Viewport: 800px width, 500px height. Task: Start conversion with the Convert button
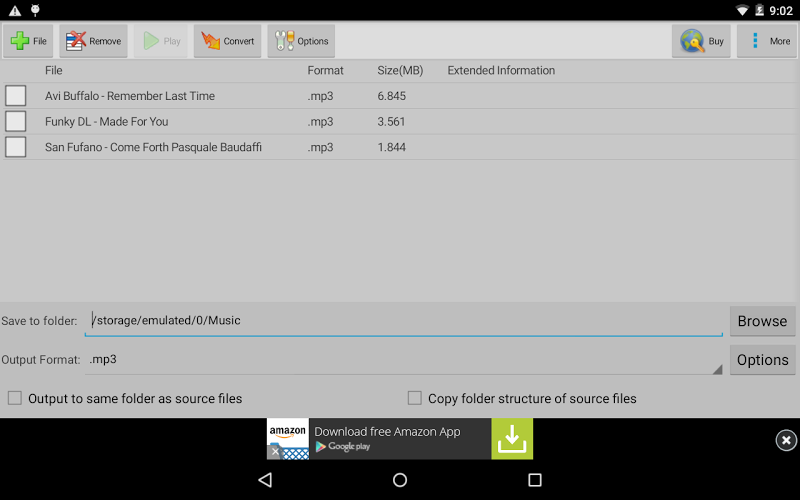click(228, 41)
